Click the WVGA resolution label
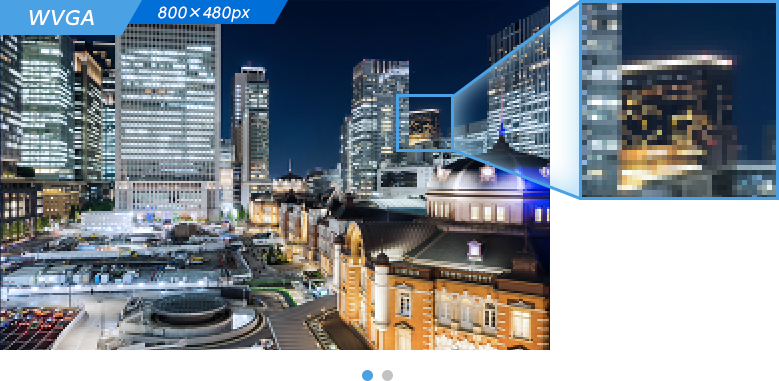 pyautogui.click(x=61, y=17)
